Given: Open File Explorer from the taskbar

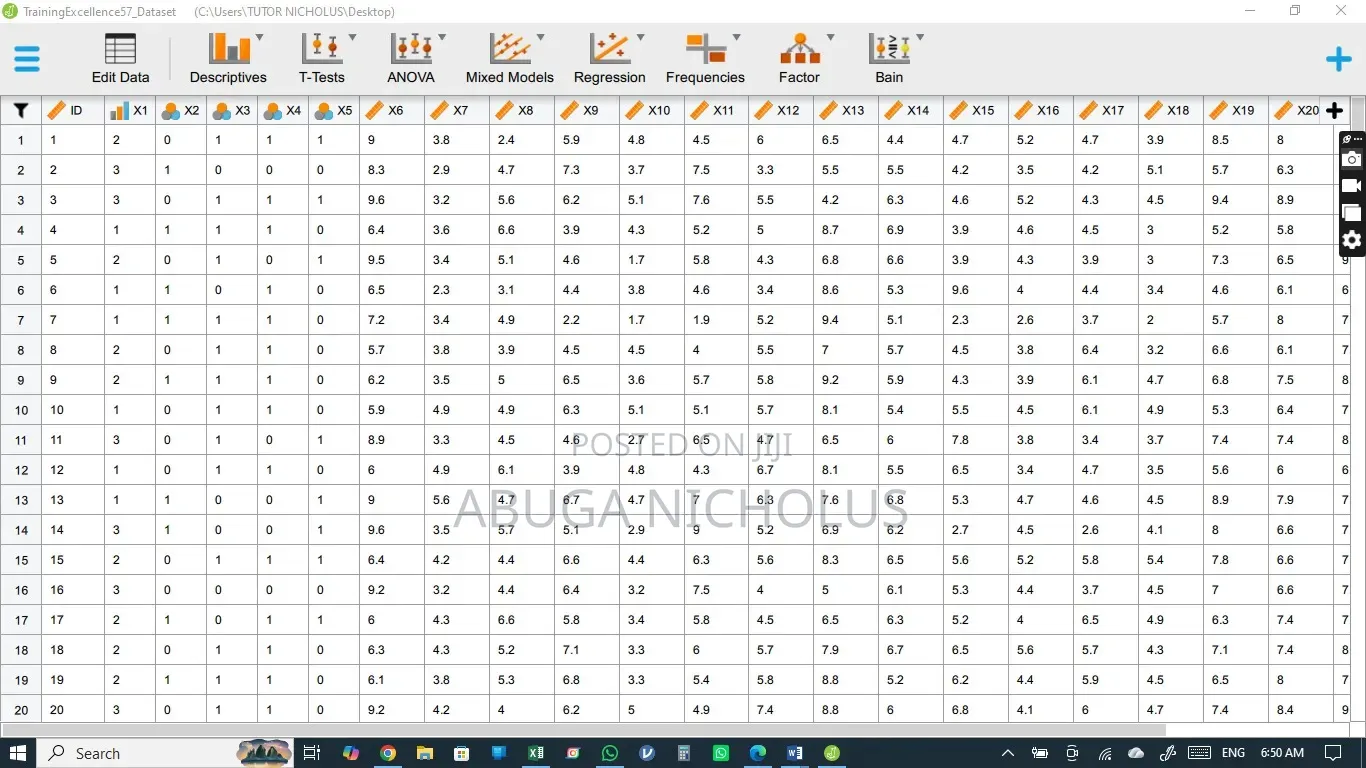Looking at the screenshot, I should point(425,753).
